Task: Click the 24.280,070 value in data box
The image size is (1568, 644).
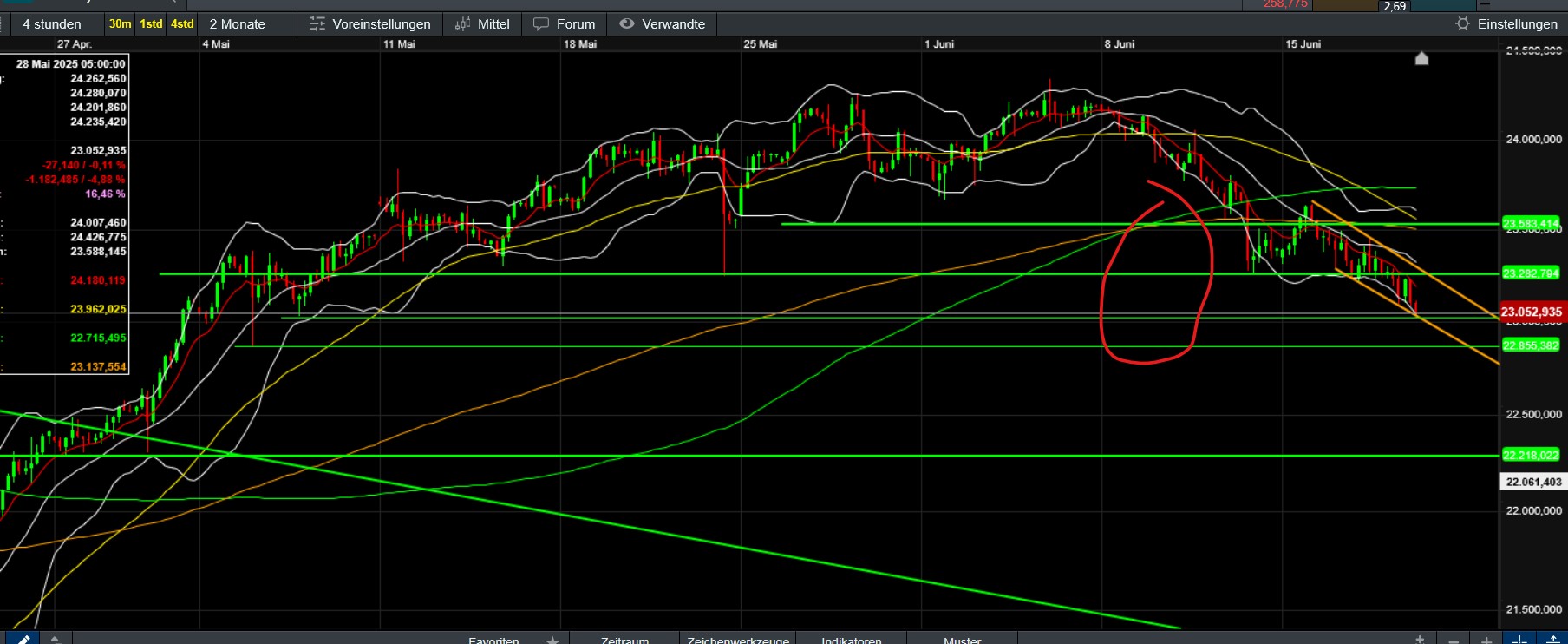Action: 98,93
